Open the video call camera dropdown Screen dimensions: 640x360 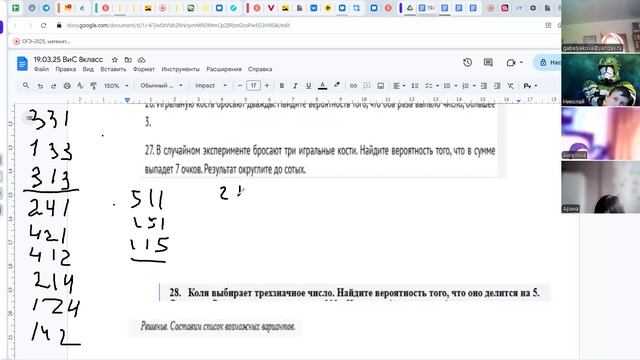click(514, 62)
